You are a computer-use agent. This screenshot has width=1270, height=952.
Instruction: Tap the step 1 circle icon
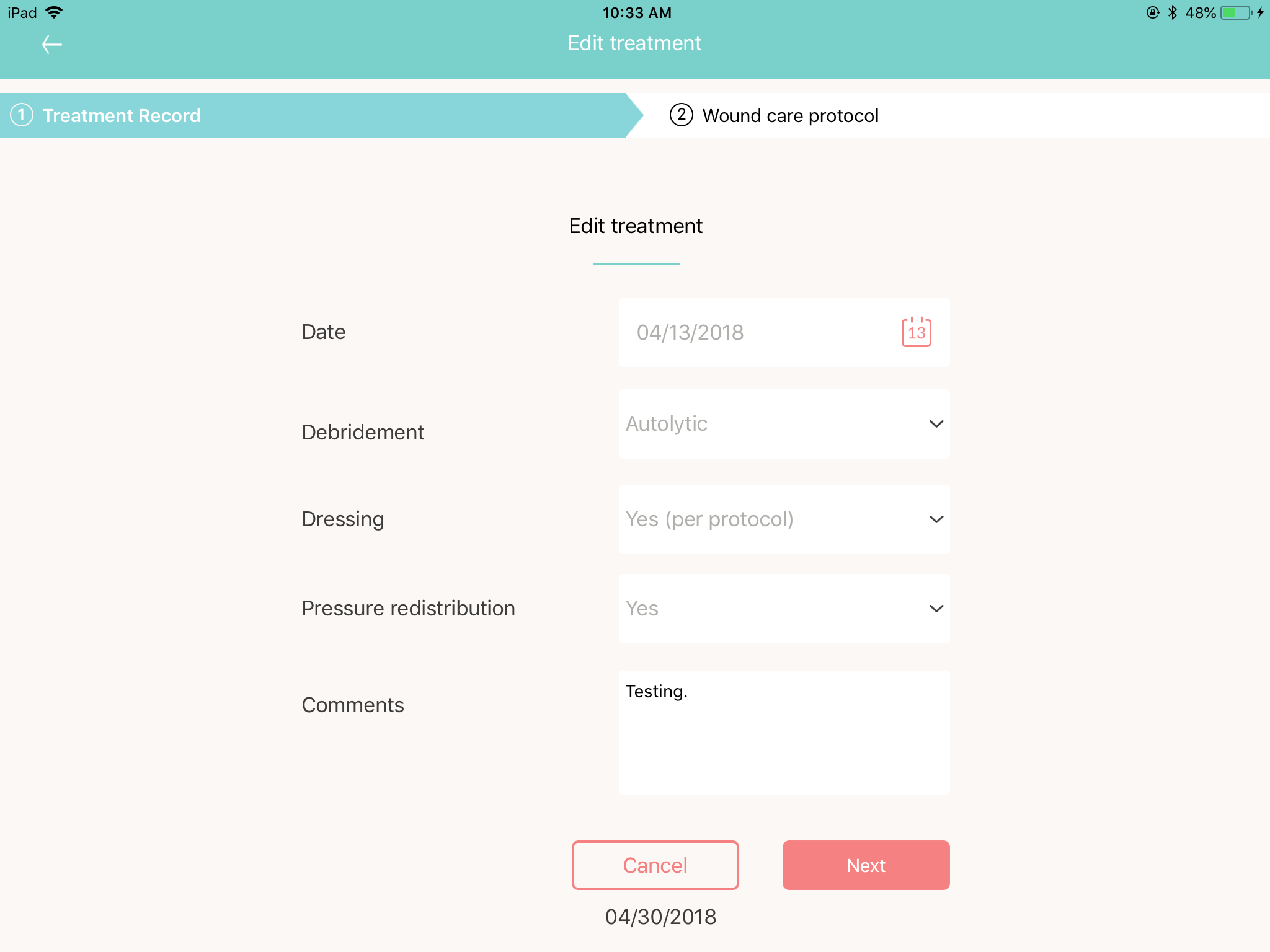[x=22, y=115]
